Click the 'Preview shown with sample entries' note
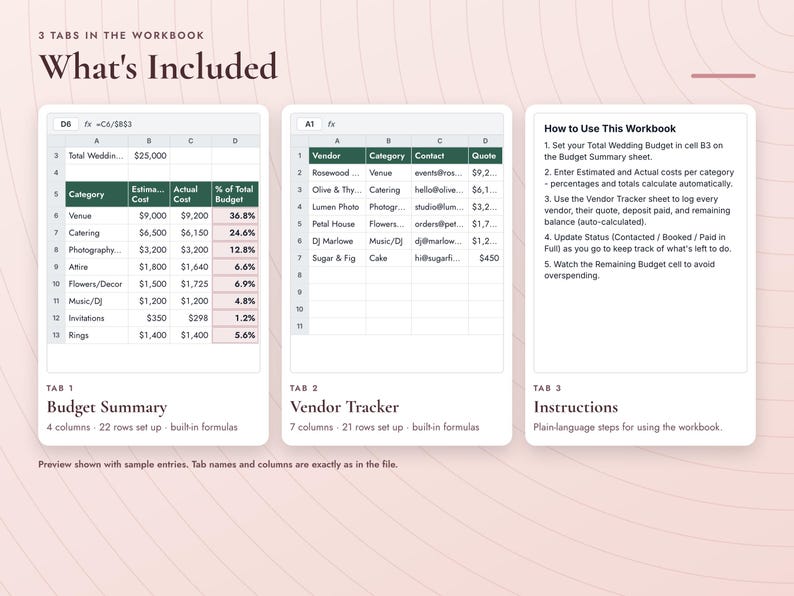Image resolution: width=794 pixels, height=596 pixels. (x=218, y=464)
